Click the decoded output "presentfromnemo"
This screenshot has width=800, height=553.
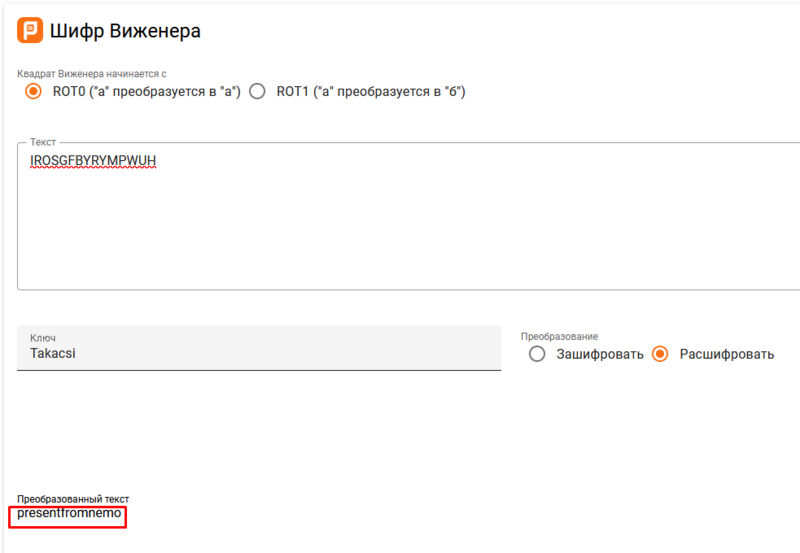pyautogui.click(x=69, y=514)
